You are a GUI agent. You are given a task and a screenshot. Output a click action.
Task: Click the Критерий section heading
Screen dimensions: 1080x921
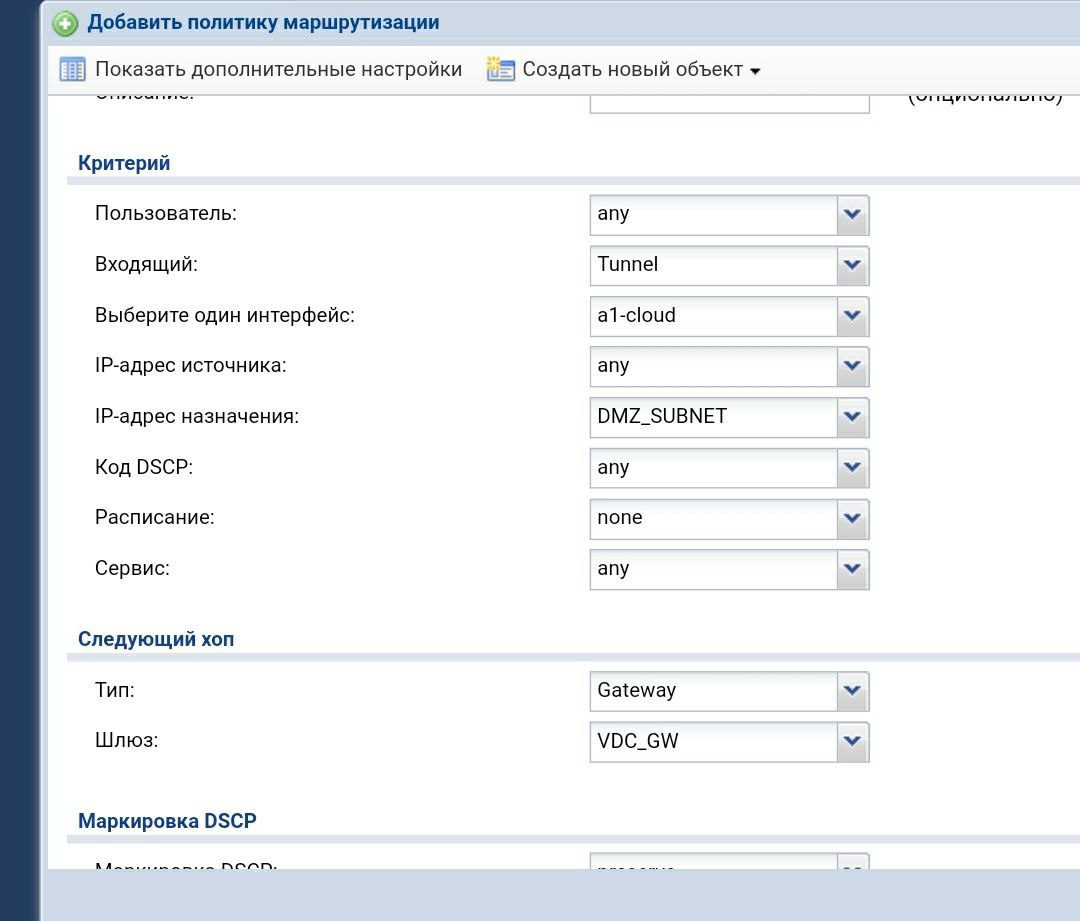click(124, 163)
